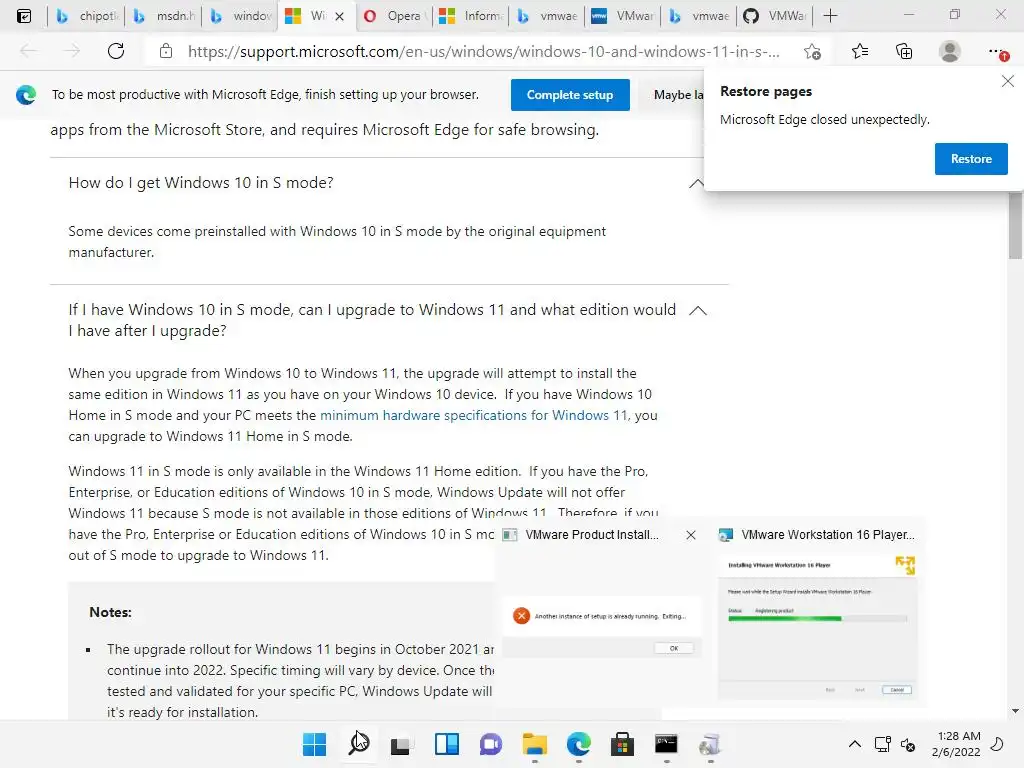The image size is (1024, 768).
Task: Close the active Windows support tab
Action: click(x=340, y=16)
